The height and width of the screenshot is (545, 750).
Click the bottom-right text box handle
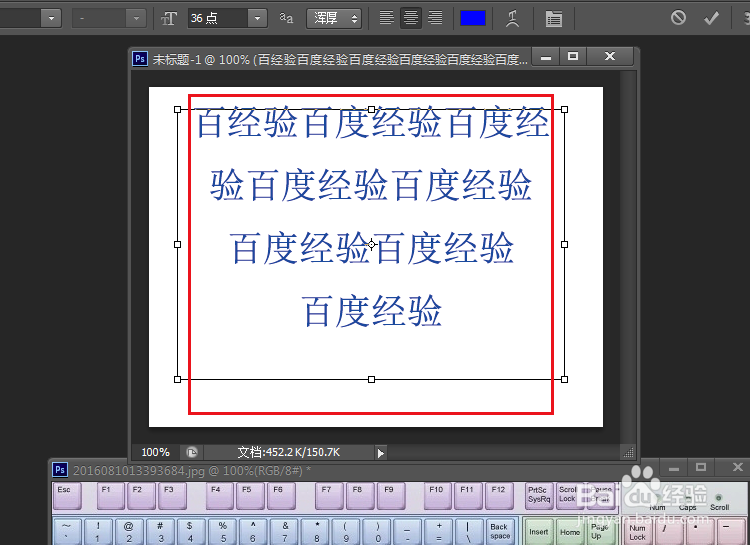tap(564, 379)
